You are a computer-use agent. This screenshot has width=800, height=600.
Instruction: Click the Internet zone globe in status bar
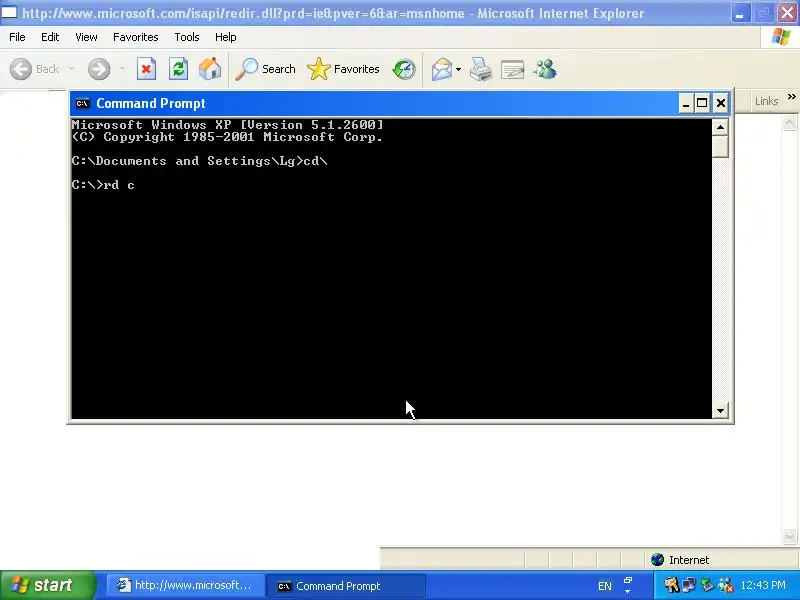658,560
